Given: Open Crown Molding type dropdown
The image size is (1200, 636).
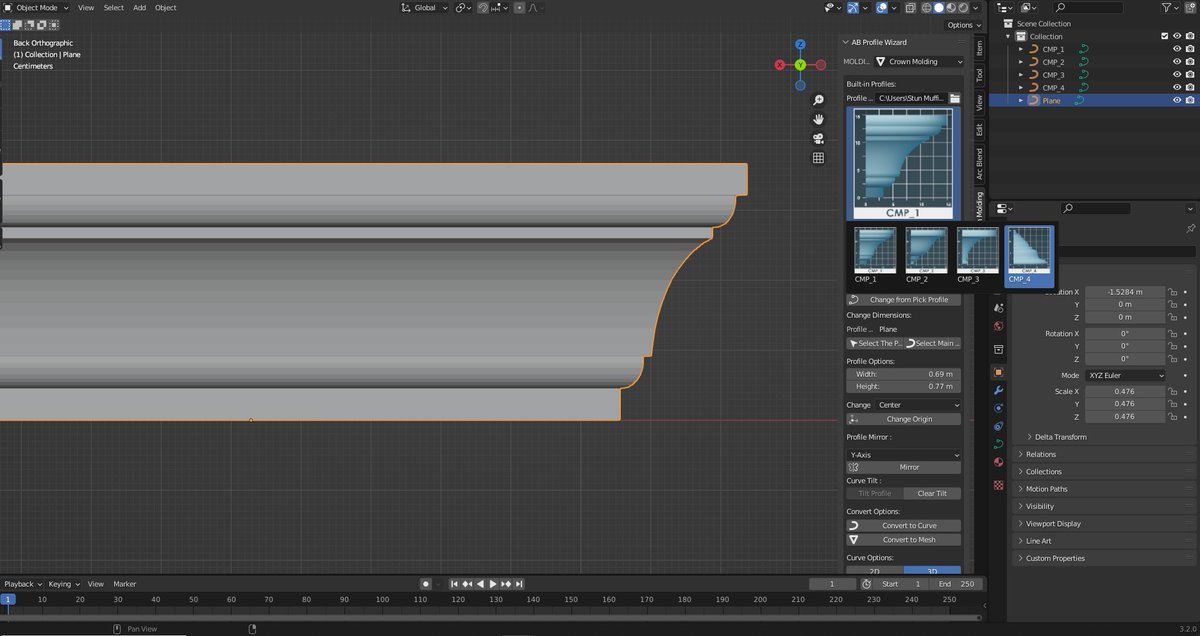Looking at the screenshot, I should [x=919, y=61].
